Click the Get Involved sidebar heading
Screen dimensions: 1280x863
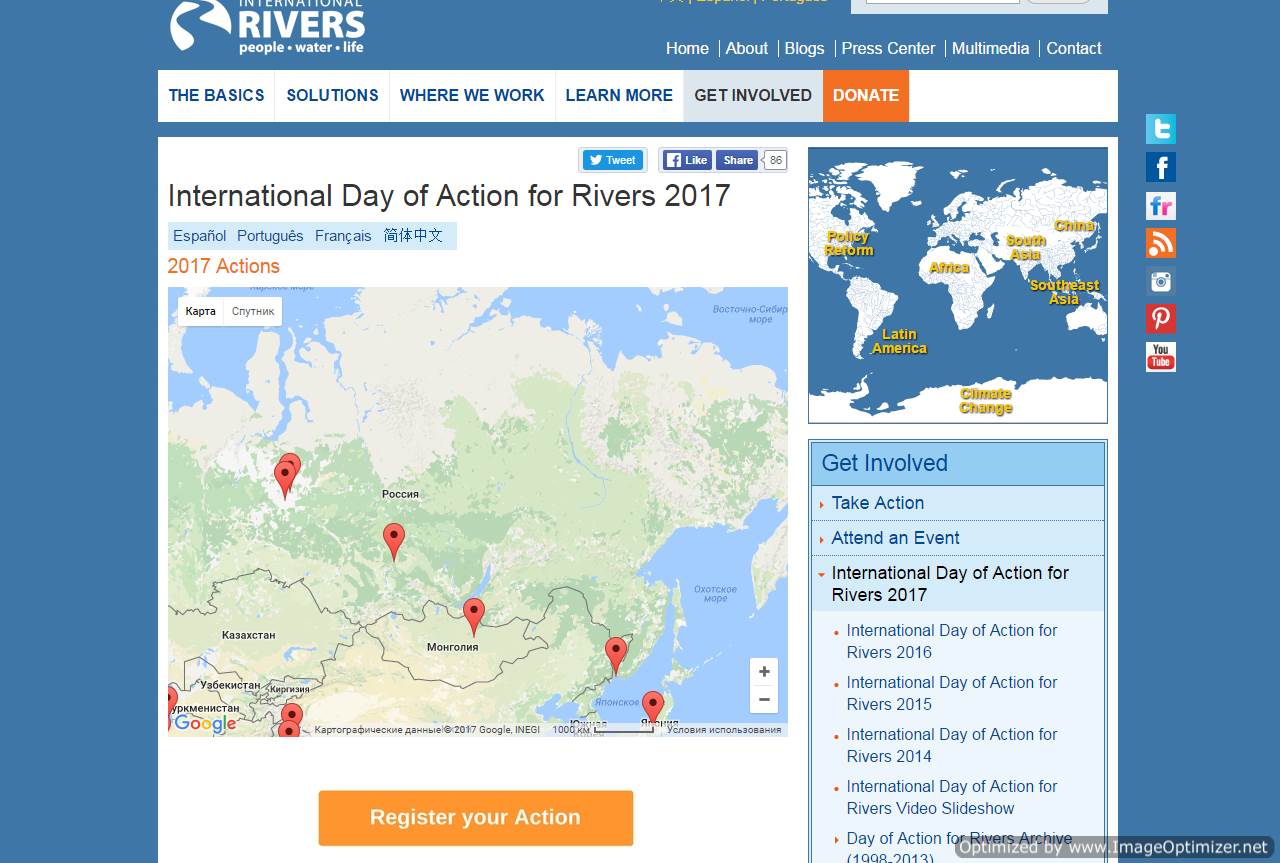coord(958,464)
